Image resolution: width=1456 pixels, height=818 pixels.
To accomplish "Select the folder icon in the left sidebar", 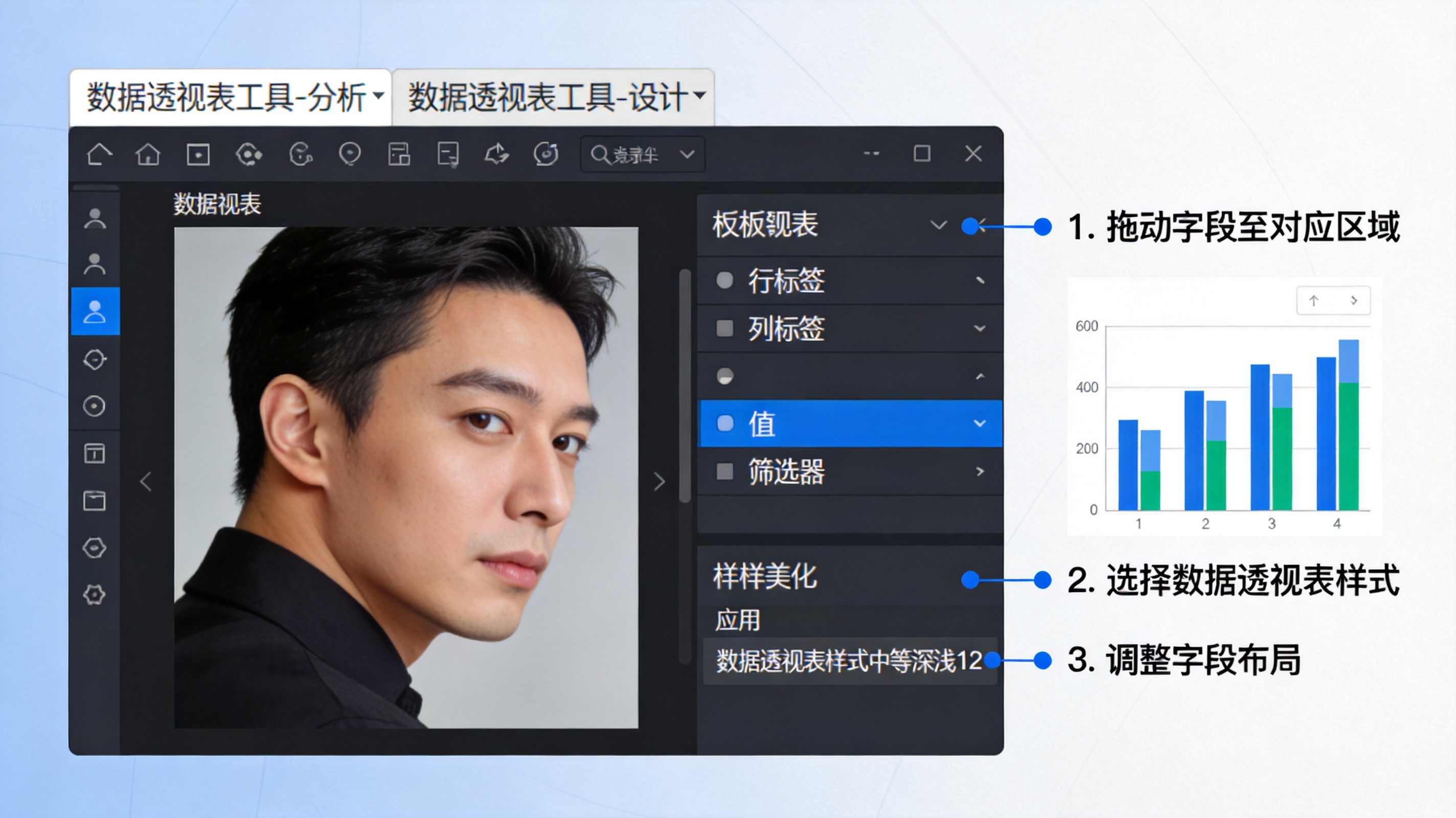I will pyautogui.click(x=95, y=501).
